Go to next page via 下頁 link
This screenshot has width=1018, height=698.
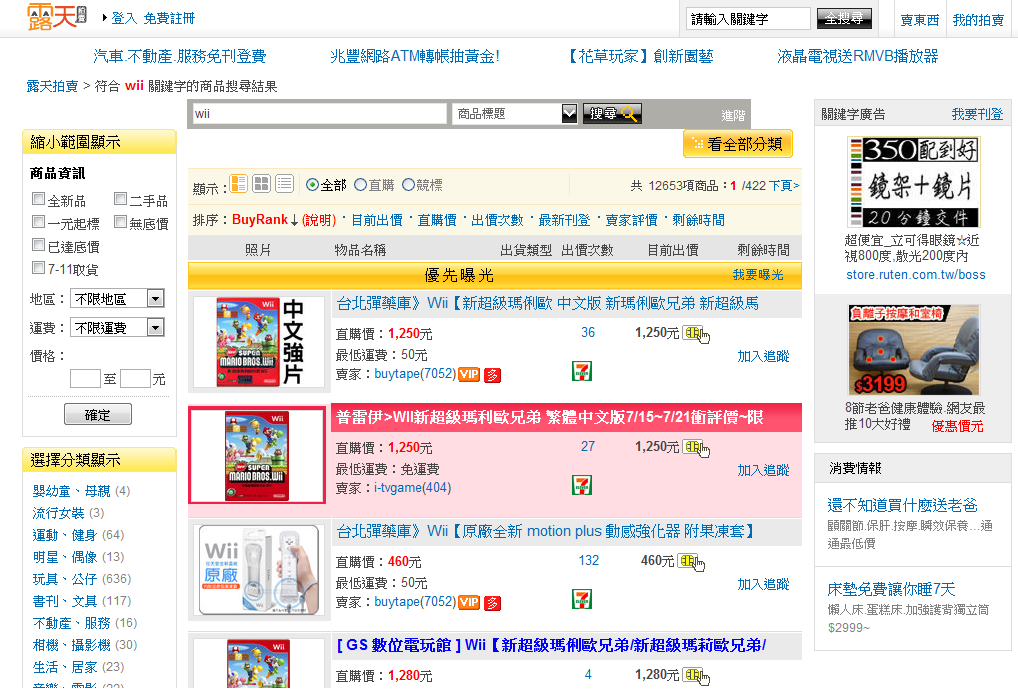[x=784, y=186]
